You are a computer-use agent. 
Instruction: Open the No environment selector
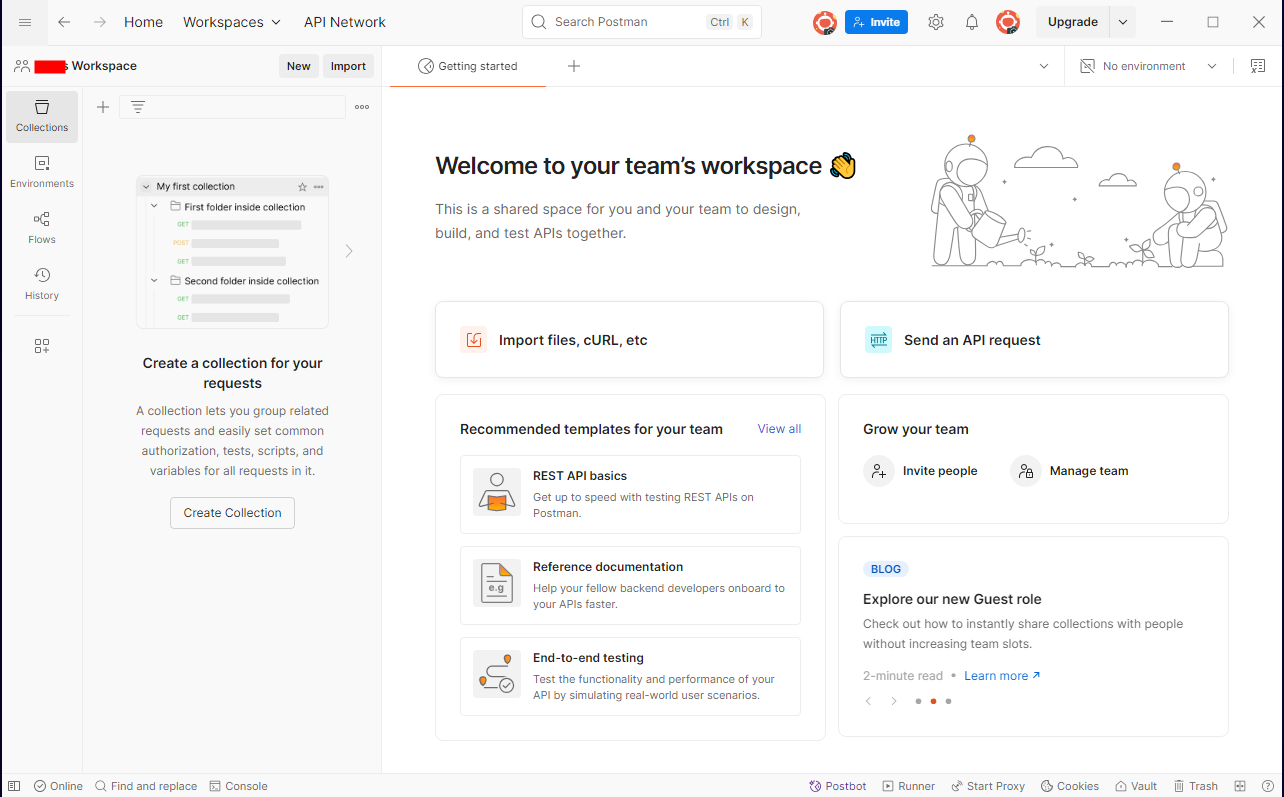pos(1148,66)
